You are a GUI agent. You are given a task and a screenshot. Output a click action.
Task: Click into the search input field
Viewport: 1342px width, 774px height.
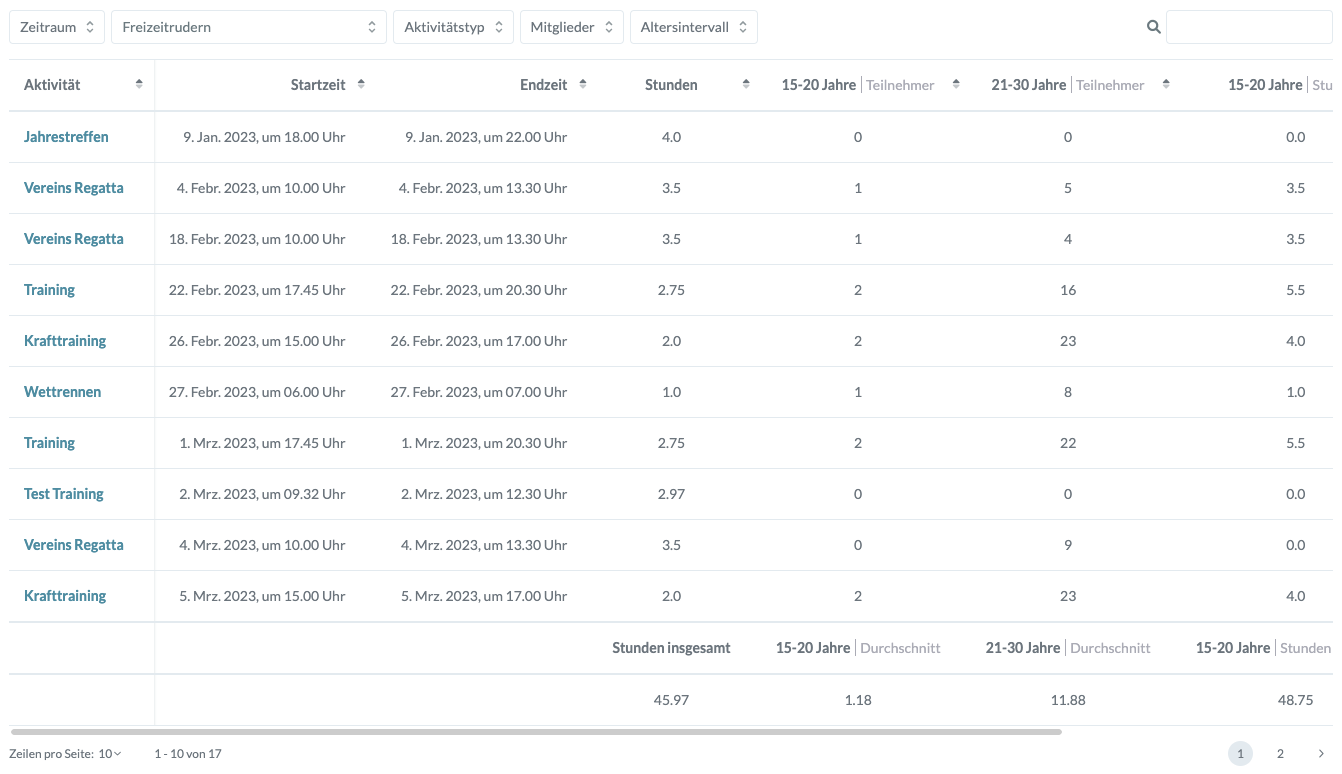point(1248,27)
